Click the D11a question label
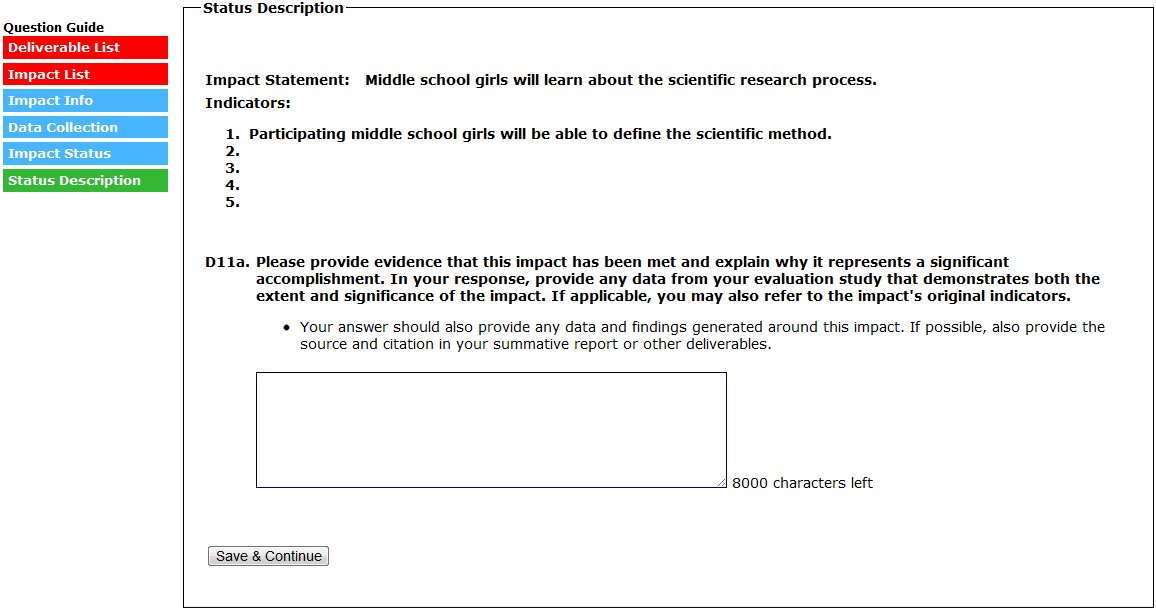1156x611 pixels. point(227,263)
